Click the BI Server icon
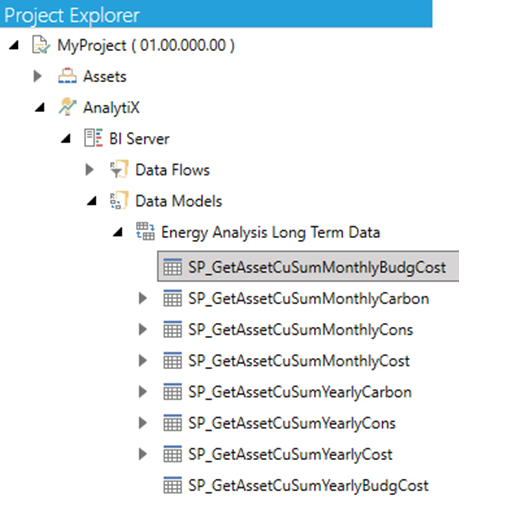Screen dimensions: 513x522 93,138
